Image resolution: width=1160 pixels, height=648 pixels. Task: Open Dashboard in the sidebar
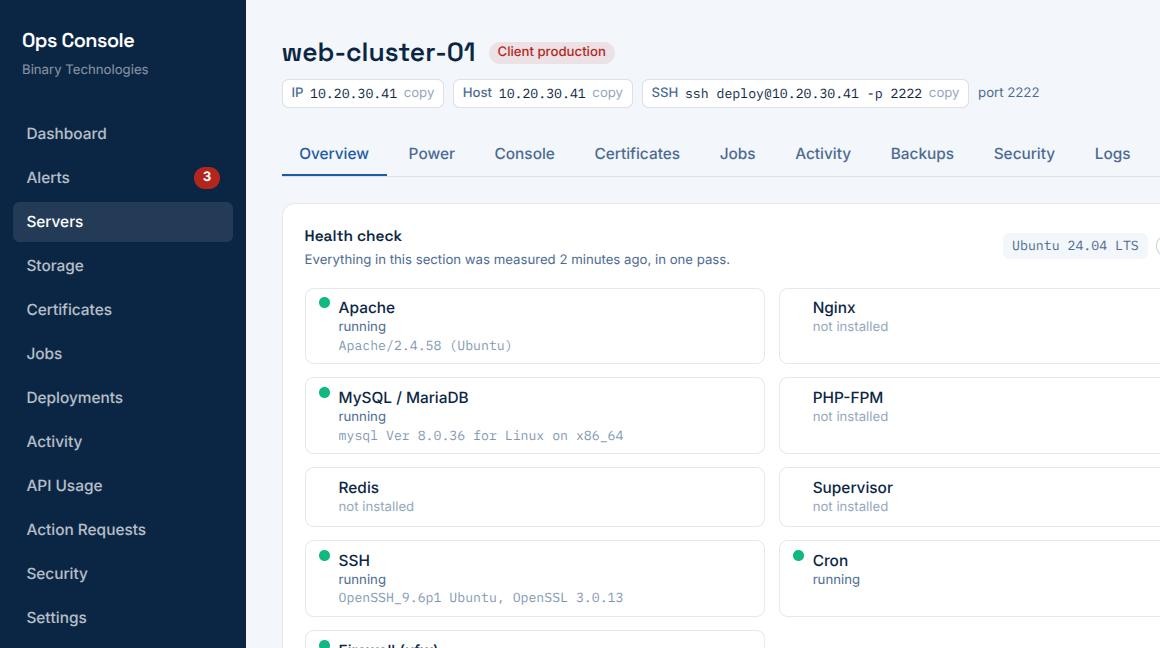point(123,134)
